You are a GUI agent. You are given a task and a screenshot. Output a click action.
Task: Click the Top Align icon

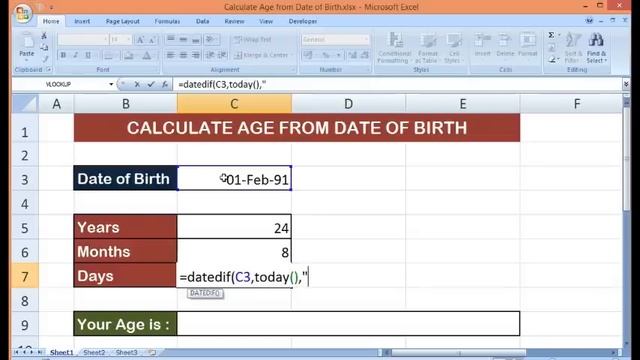[171, 39]
